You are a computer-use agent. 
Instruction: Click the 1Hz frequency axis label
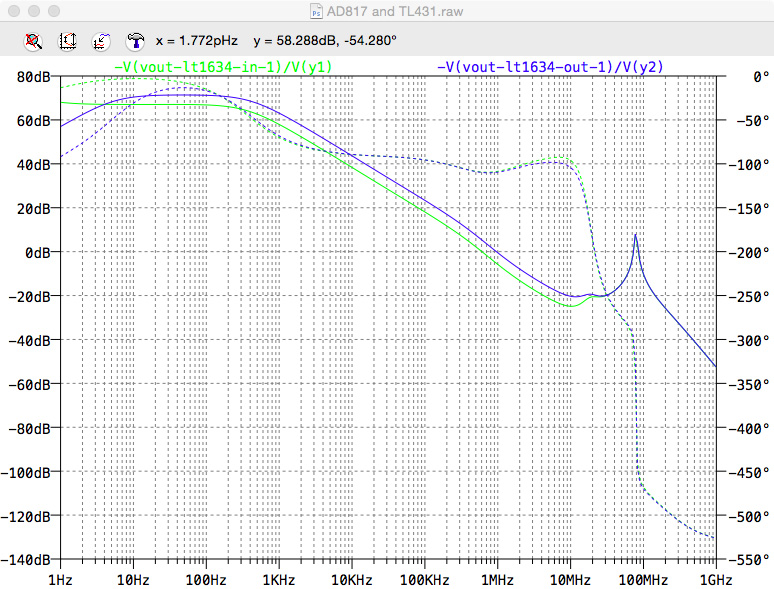[60, 580]
